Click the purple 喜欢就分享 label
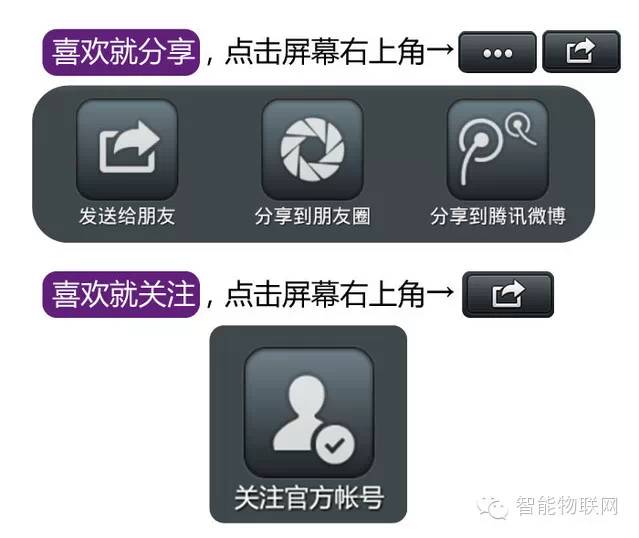The height and width of the screenshot is (538, 639). [x=121, y=52]
